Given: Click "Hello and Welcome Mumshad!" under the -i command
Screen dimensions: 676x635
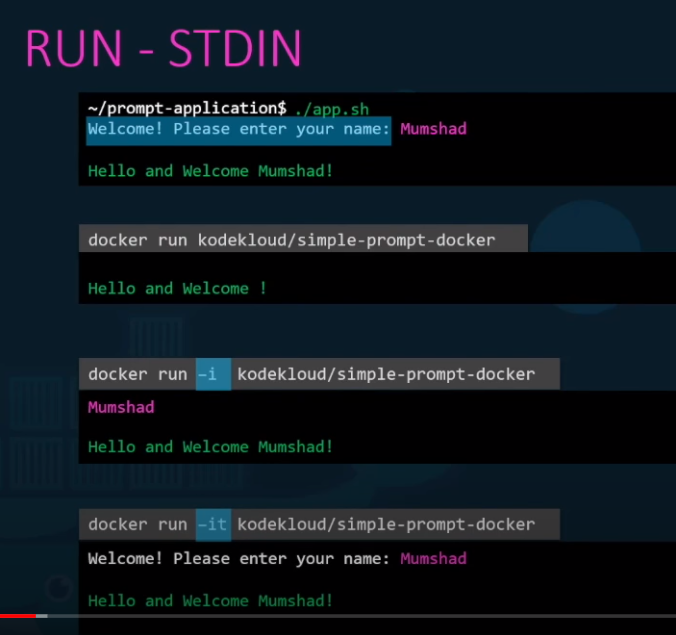Looking at the screenshot, I should click(210, 447).
